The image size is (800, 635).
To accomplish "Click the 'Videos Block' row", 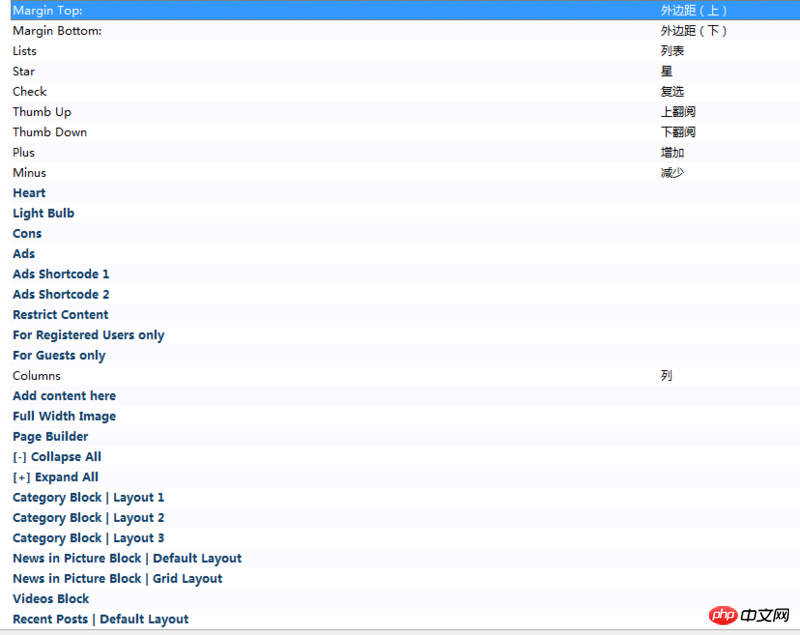I will (x=405, y=599).
